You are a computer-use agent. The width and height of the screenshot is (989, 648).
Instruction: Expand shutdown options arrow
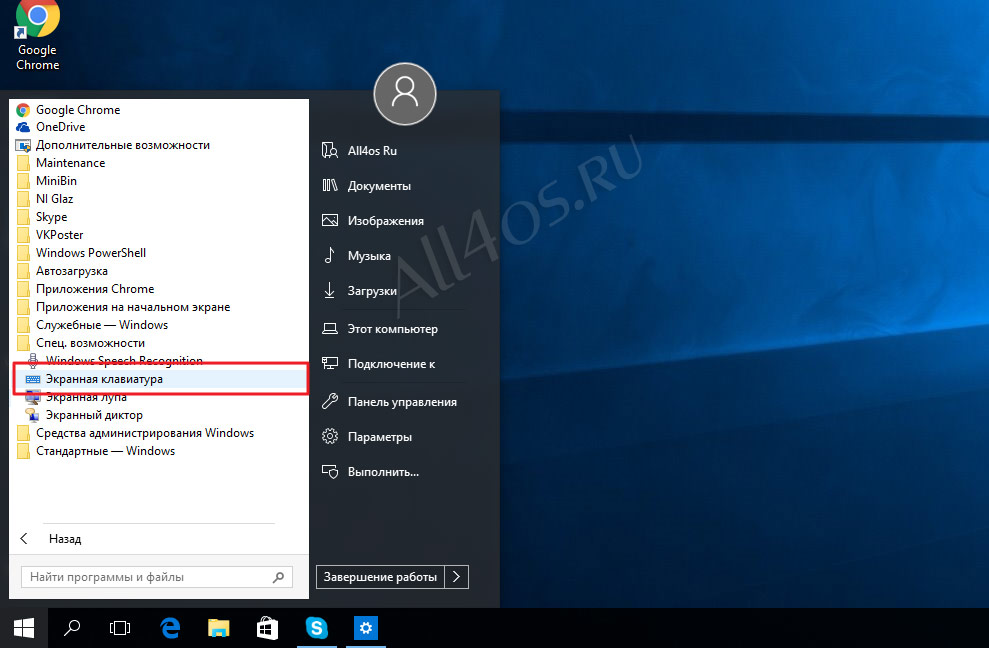pyautogui.click(x=457, y=577)
